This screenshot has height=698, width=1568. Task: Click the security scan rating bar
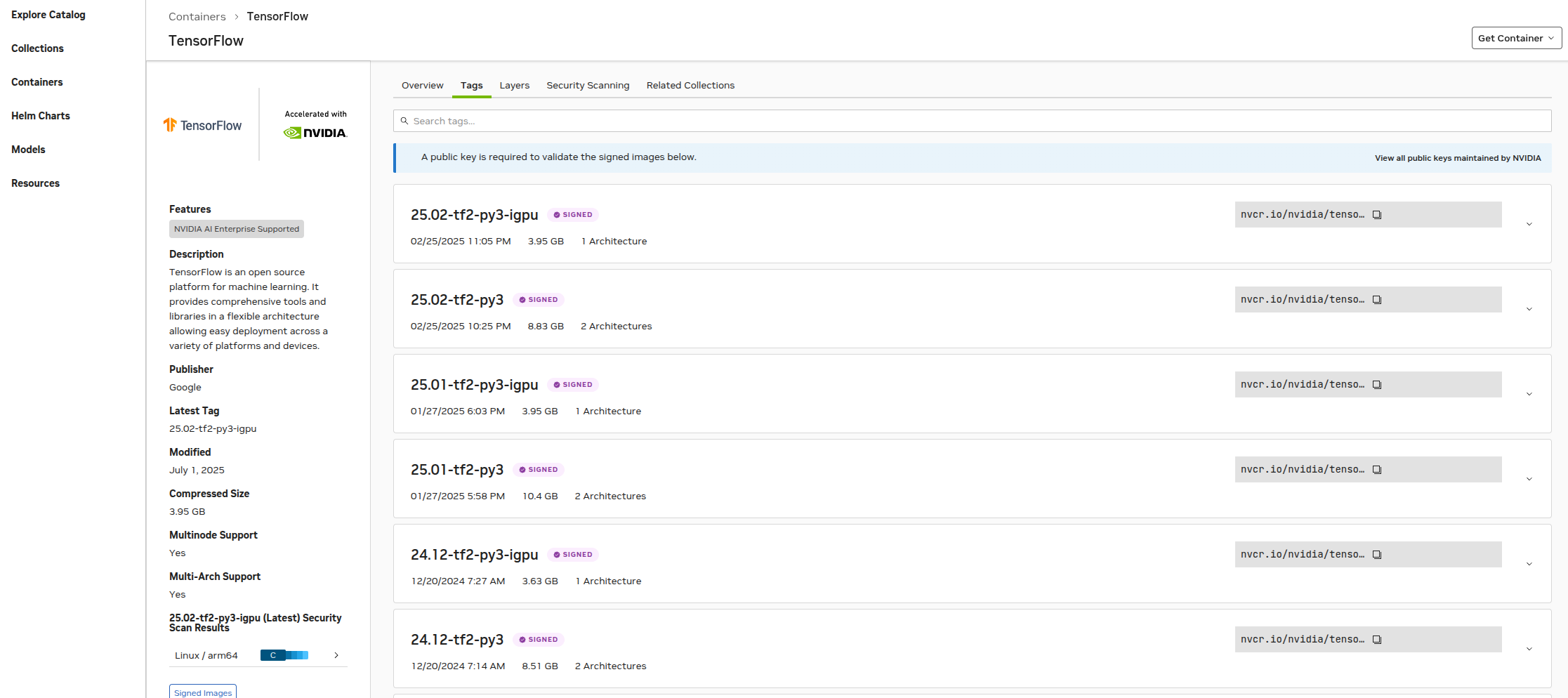[x=284, y=655]
